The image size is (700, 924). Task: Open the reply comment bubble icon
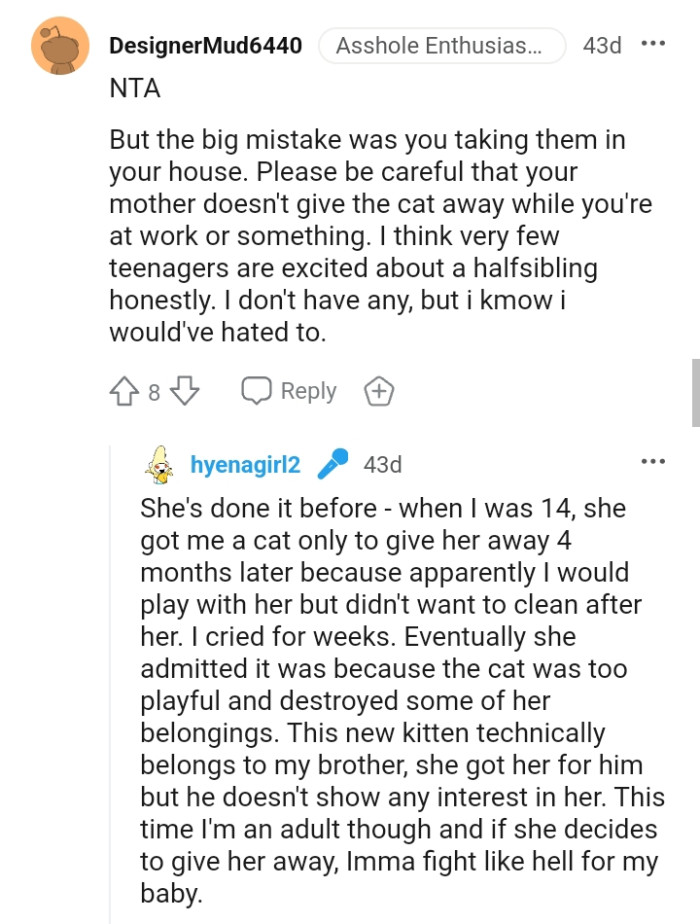click(258, 391)
